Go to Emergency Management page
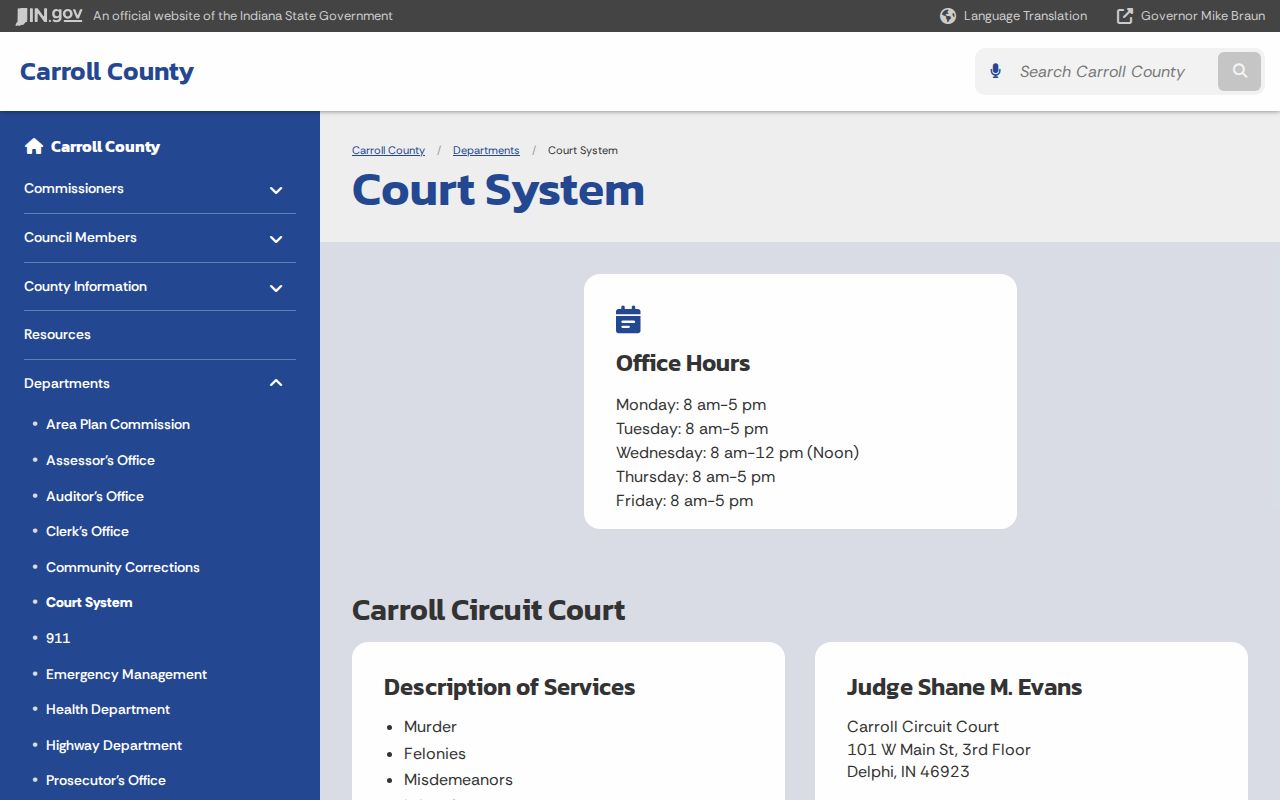The image size is (1280, 800). click(126, 674)
